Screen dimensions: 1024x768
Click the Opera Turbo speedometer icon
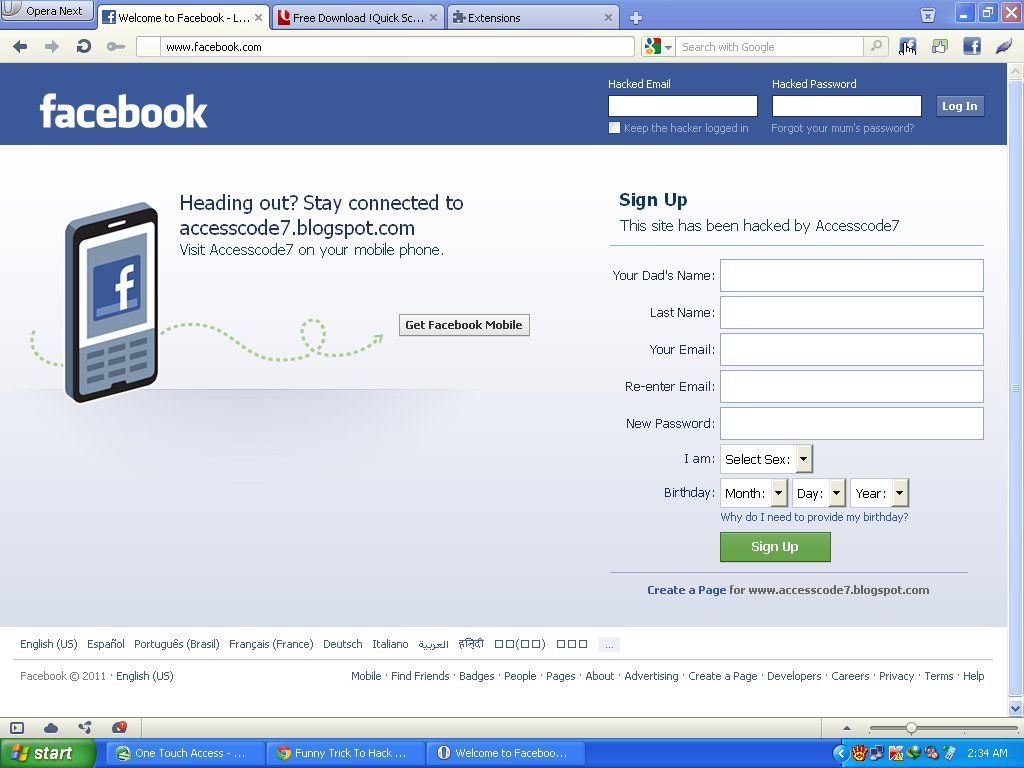click(119, 727)
